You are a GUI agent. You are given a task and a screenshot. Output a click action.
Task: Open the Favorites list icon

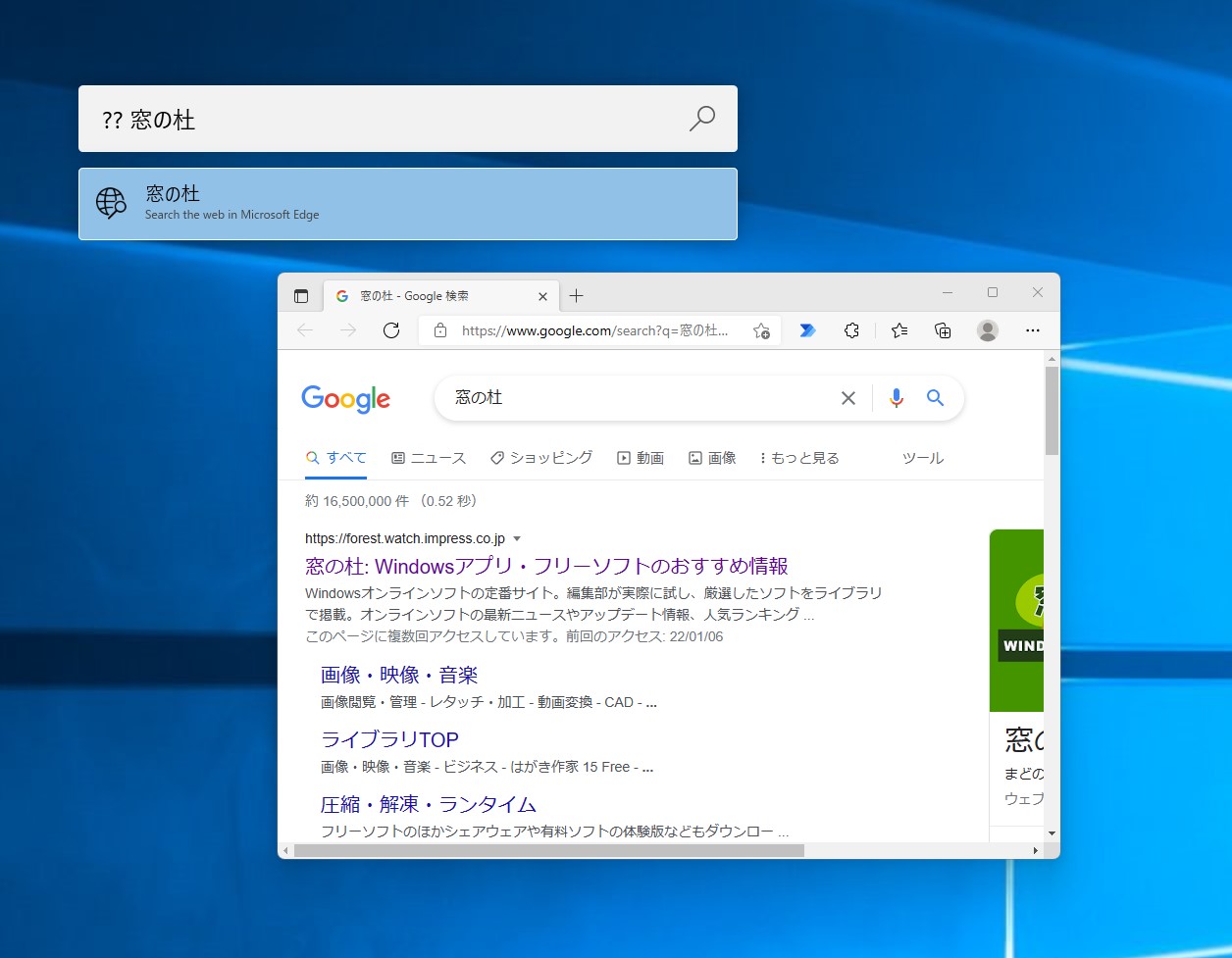pyautogui.click(x=899, y=330)
